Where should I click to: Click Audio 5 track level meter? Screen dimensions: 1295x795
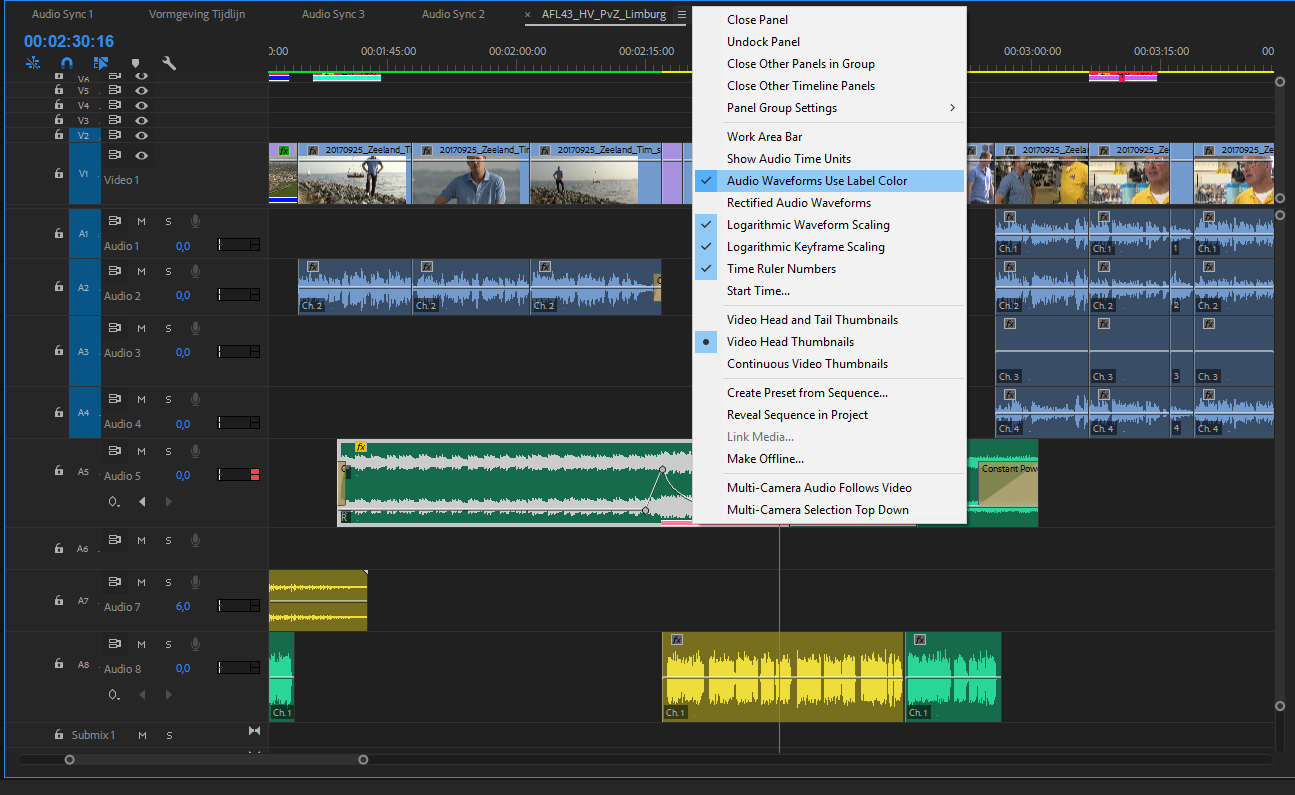(x=239, y=475)
